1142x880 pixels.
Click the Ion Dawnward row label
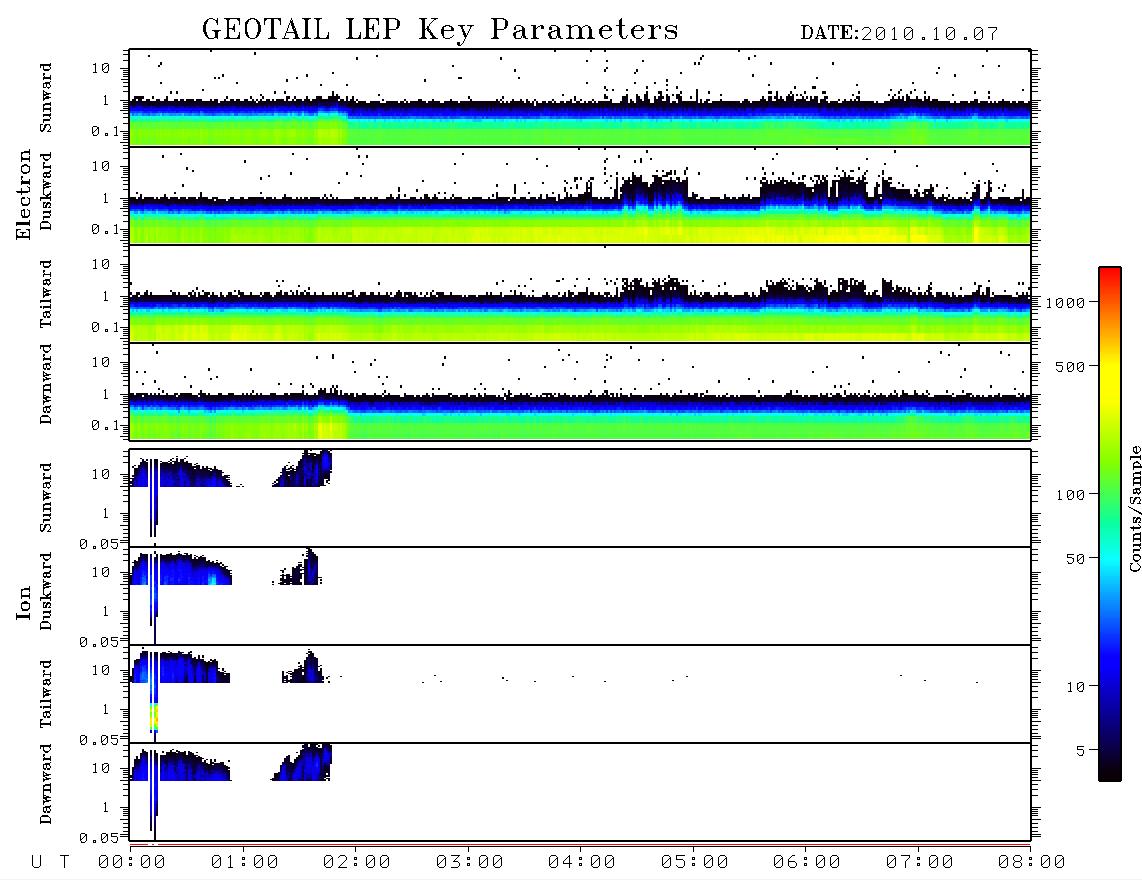pyautogui.click(x=46, y=784)
